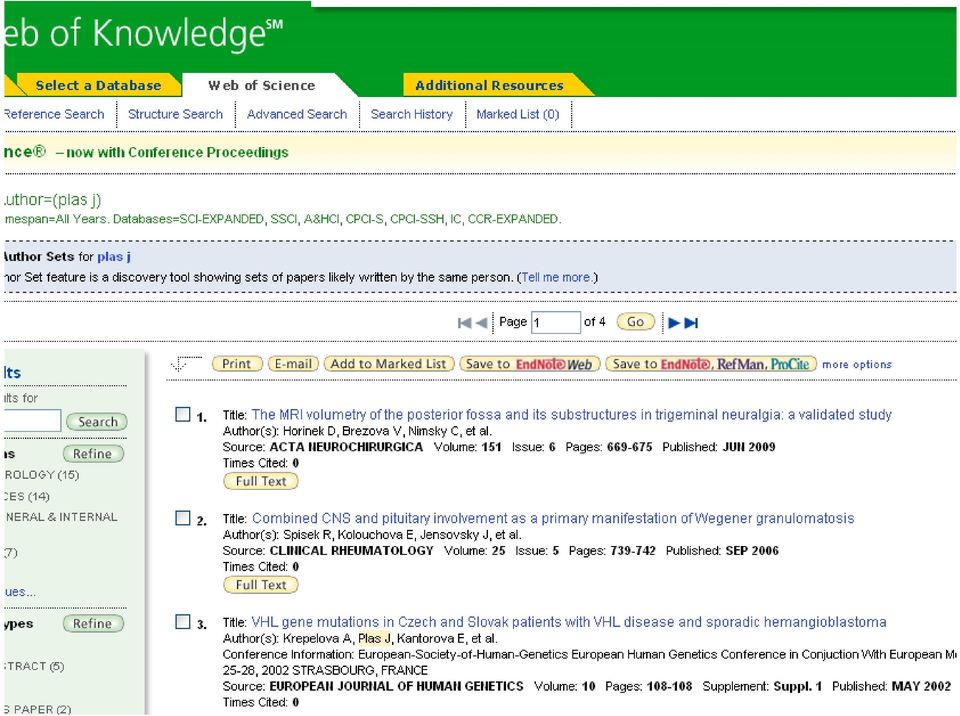Click Full Text button for result 1

coord(261,481)
